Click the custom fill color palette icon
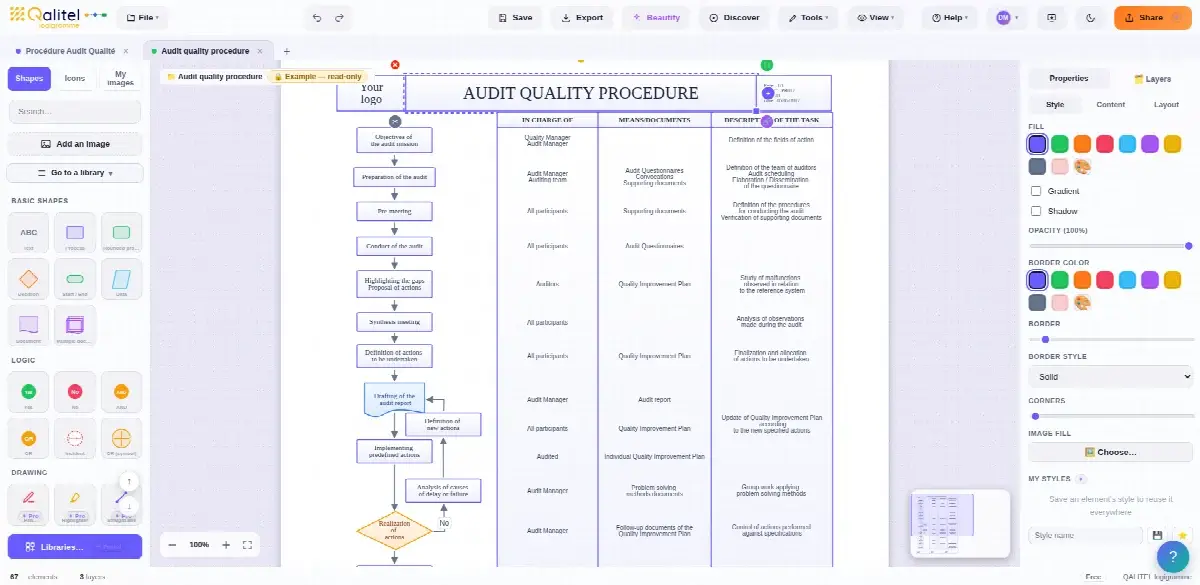 (1082, 166)
